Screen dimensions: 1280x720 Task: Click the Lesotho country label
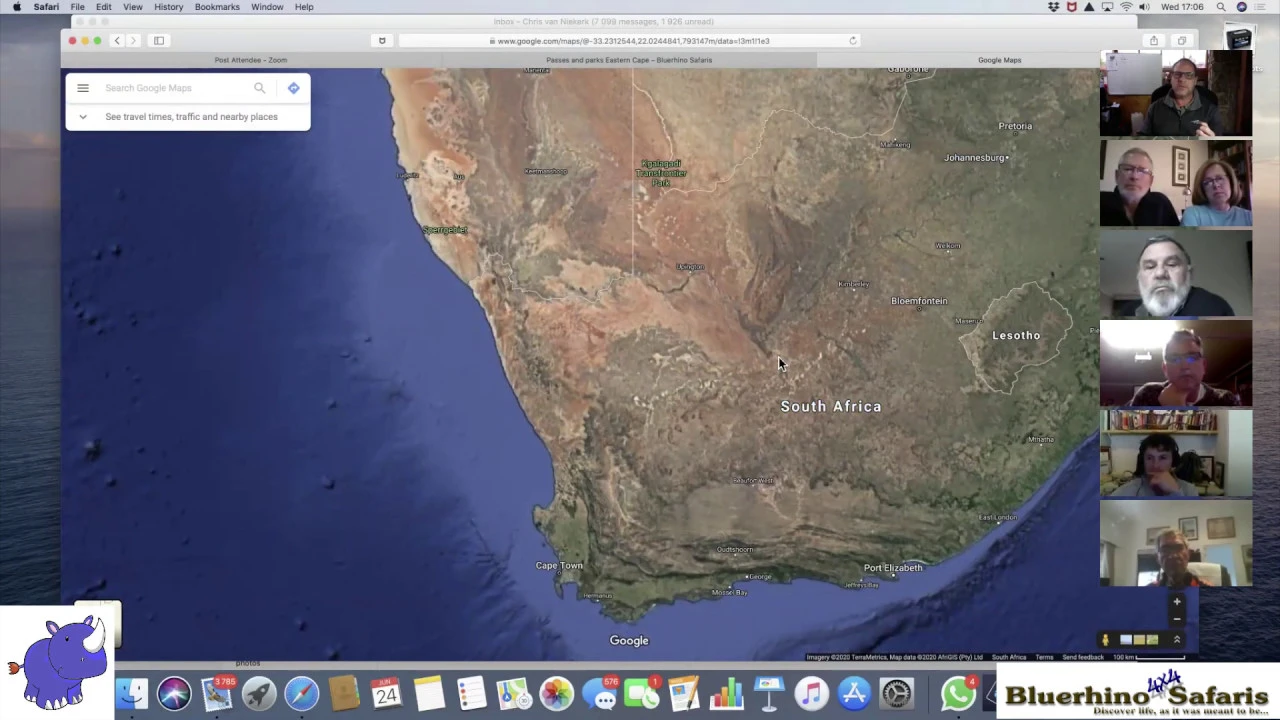coord(1016,336)
